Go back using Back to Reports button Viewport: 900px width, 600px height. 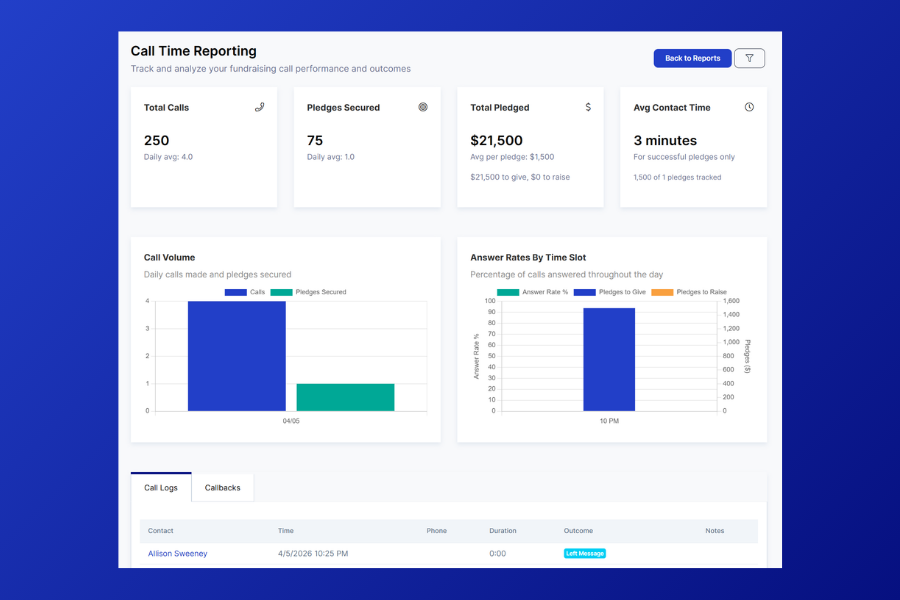click(x=692, y=58)
